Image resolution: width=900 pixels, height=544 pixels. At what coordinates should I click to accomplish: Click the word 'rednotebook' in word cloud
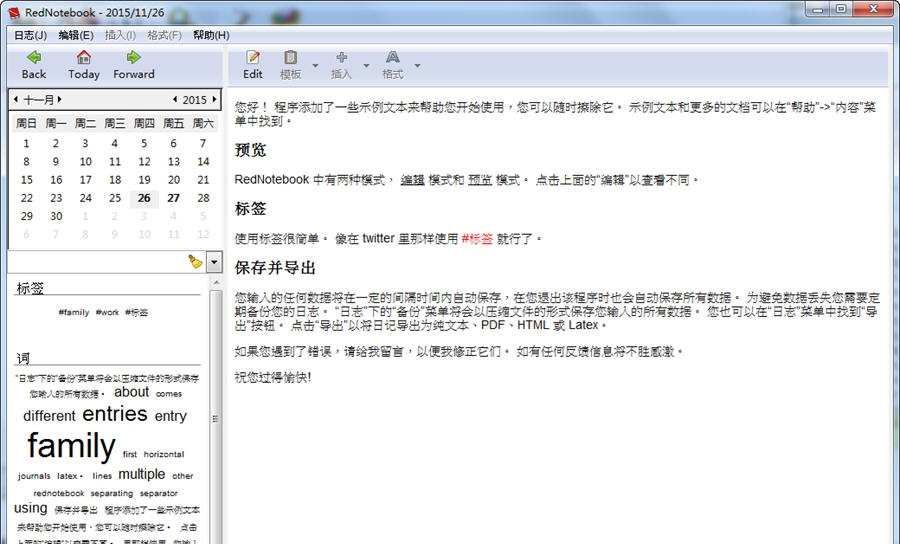point(59,493)
